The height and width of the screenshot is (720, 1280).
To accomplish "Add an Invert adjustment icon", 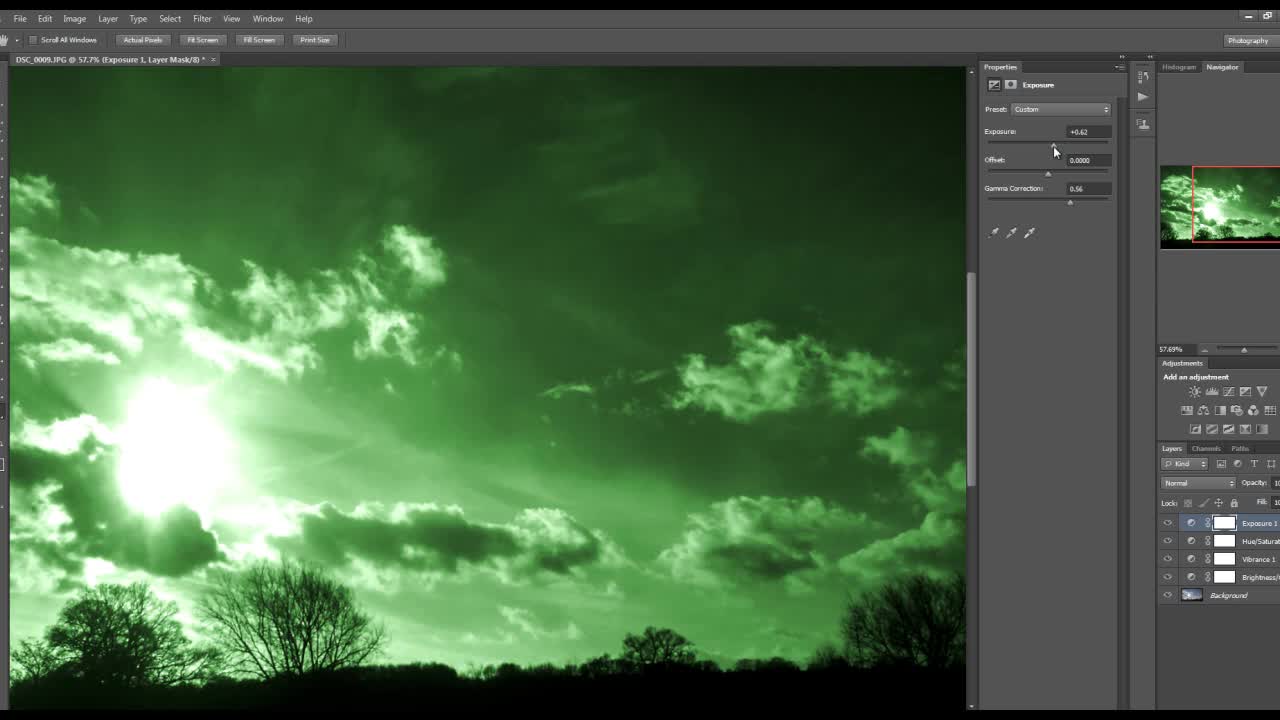I will 1195,429.
